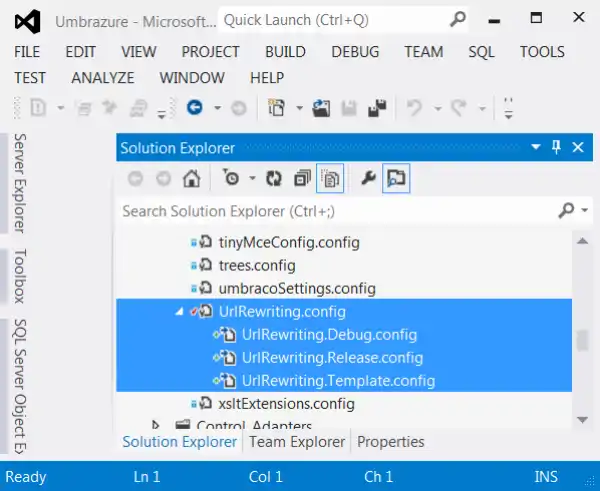The width and height of the screenshot is (600, 491).
Task: Open the HELP menu
Action: [x=267, y=78]
